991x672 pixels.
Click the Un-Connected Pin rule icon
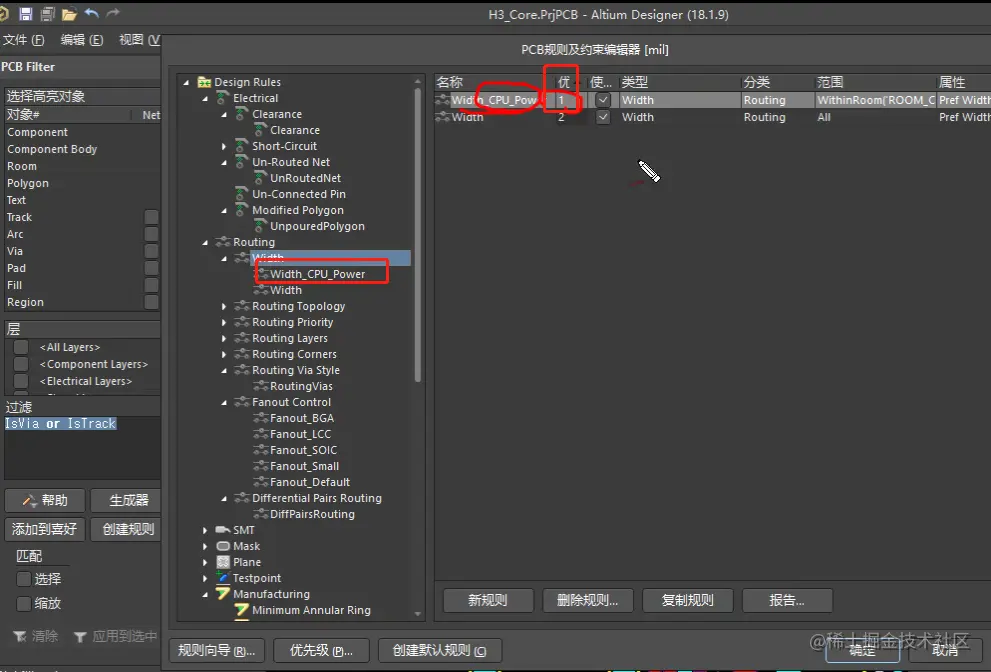coord(241,193)
